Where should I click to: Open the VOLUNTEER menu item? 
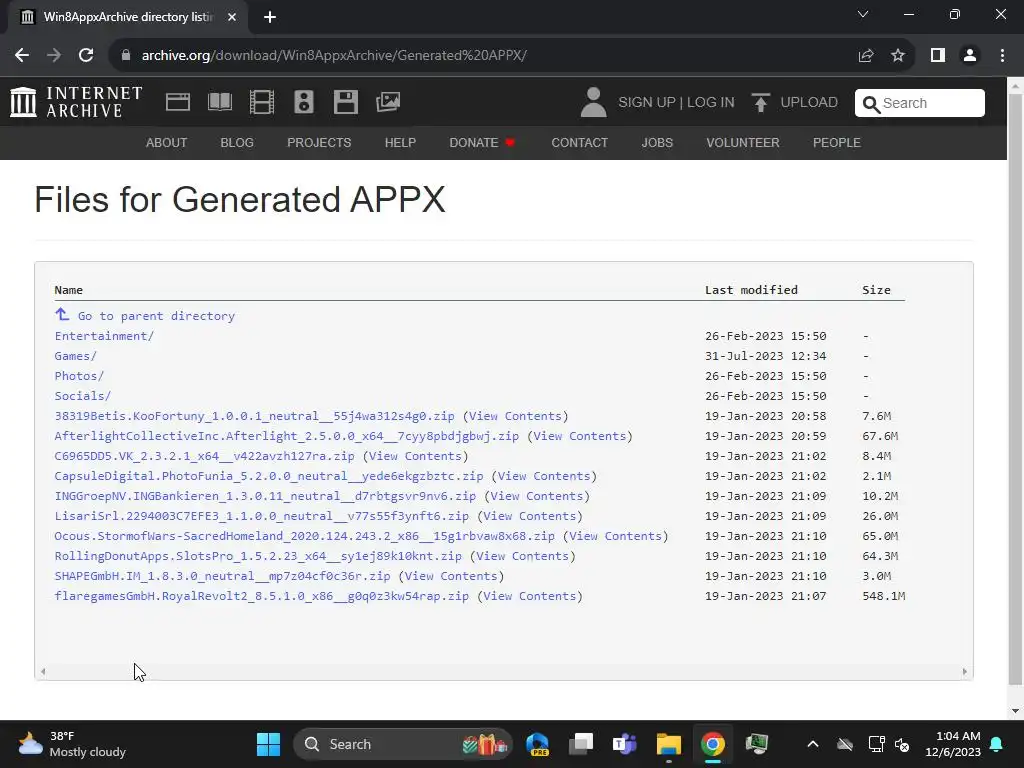tap(743, 142)
